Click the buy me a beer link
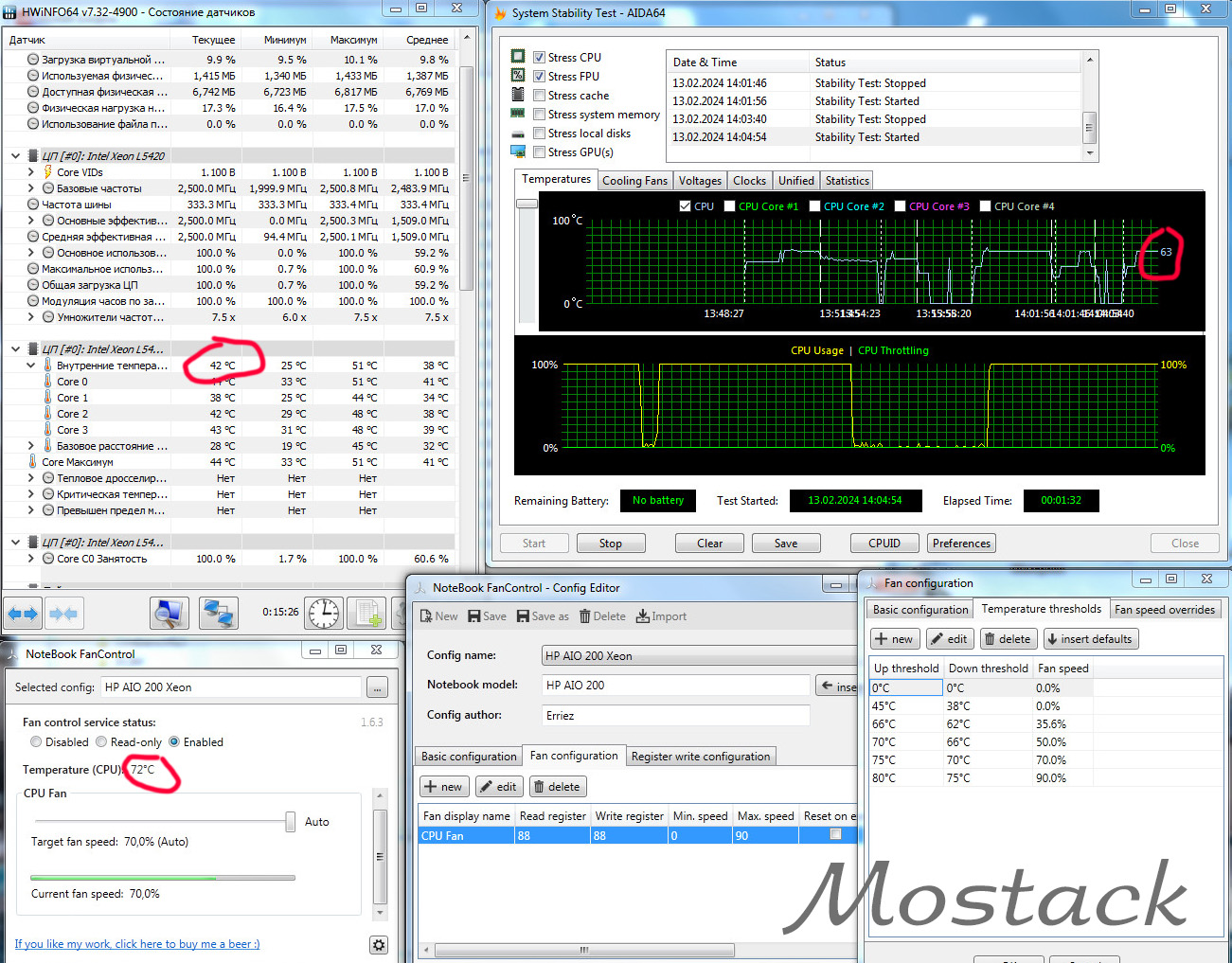This screenshot has width=1232, height=963. click(137, 944)
